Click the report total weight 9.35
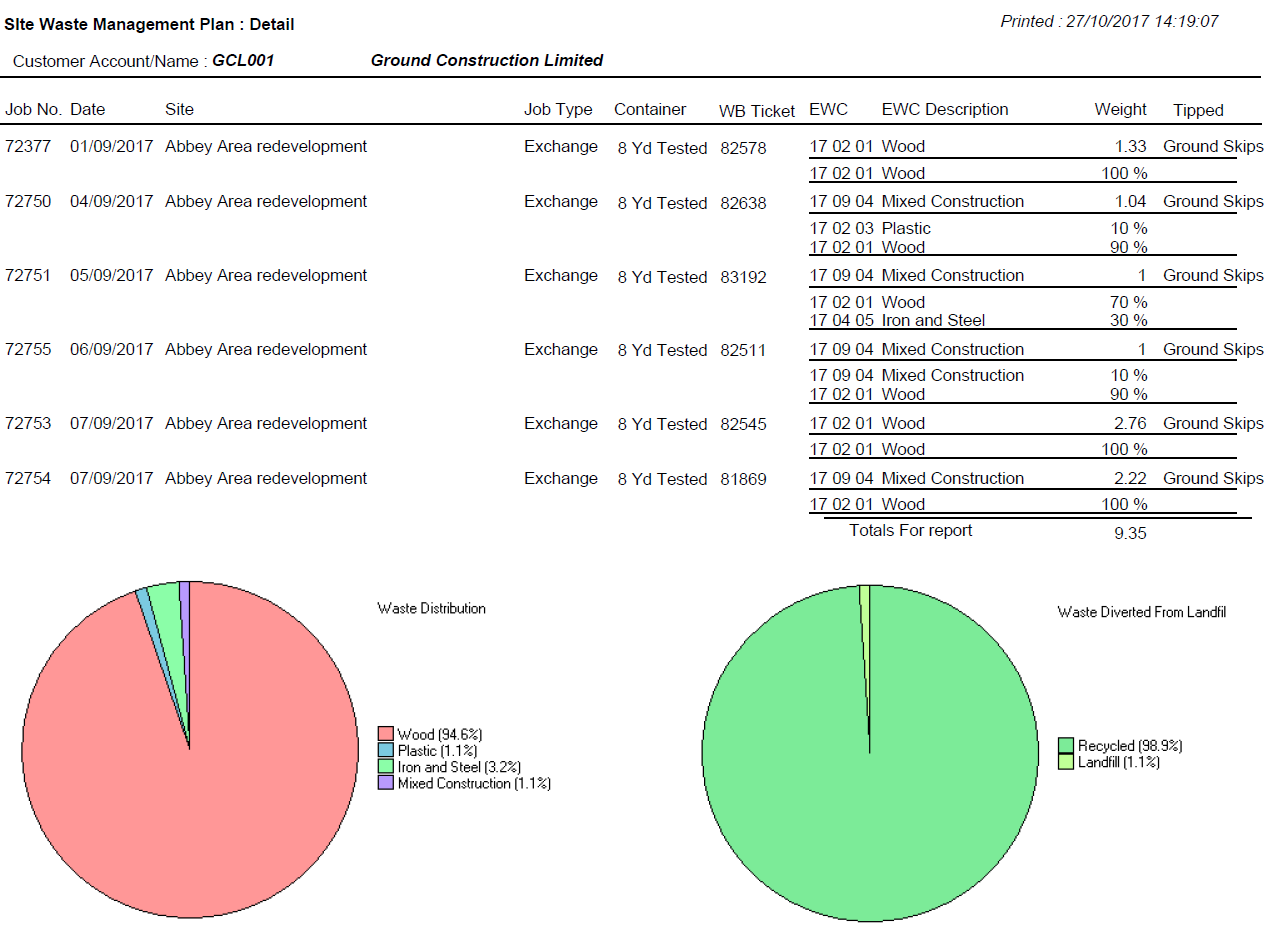The height and width of the screenshot is (931, 1275). pyautogui.click(x=1130, y=533)
